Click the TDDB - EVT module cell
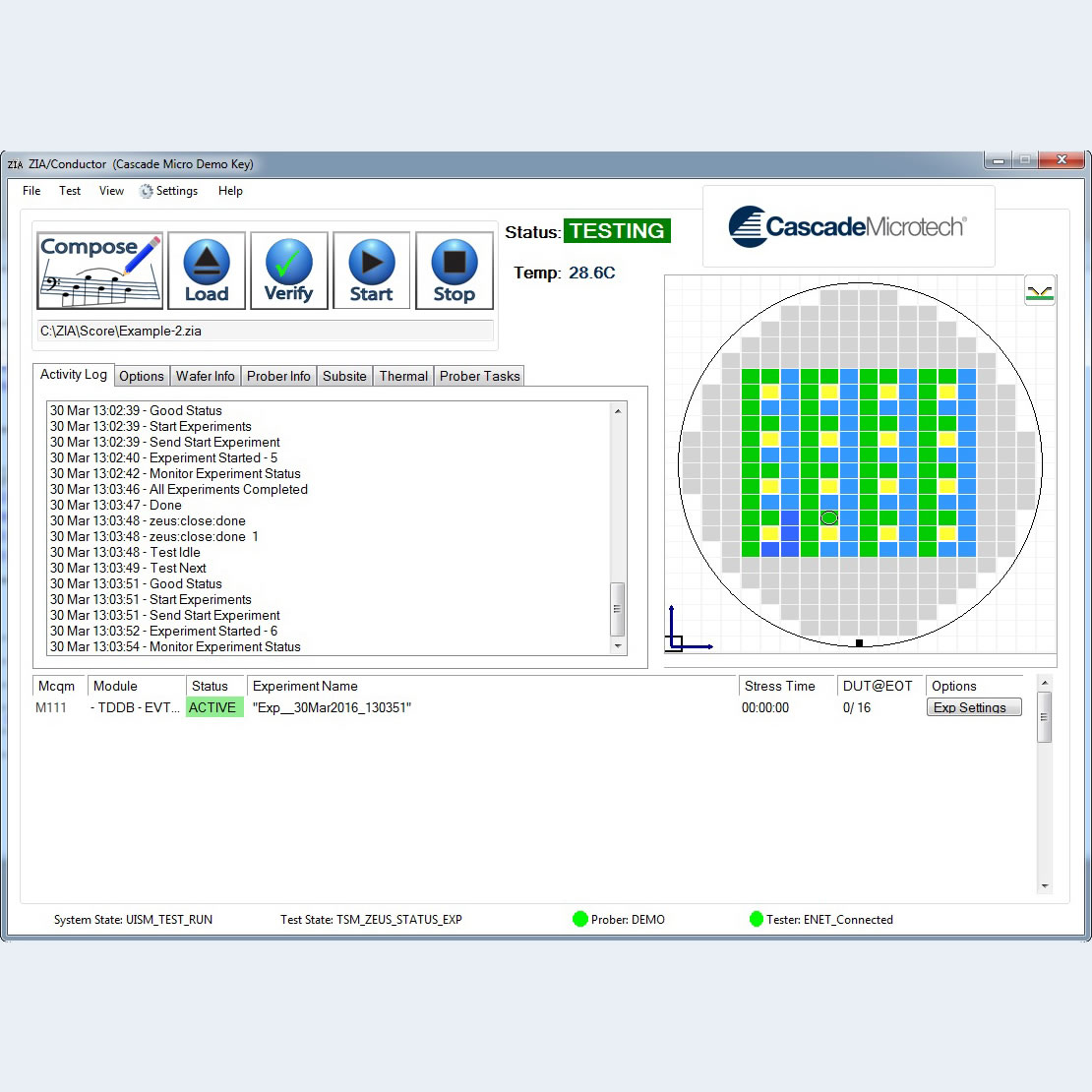 pos(135,707)
